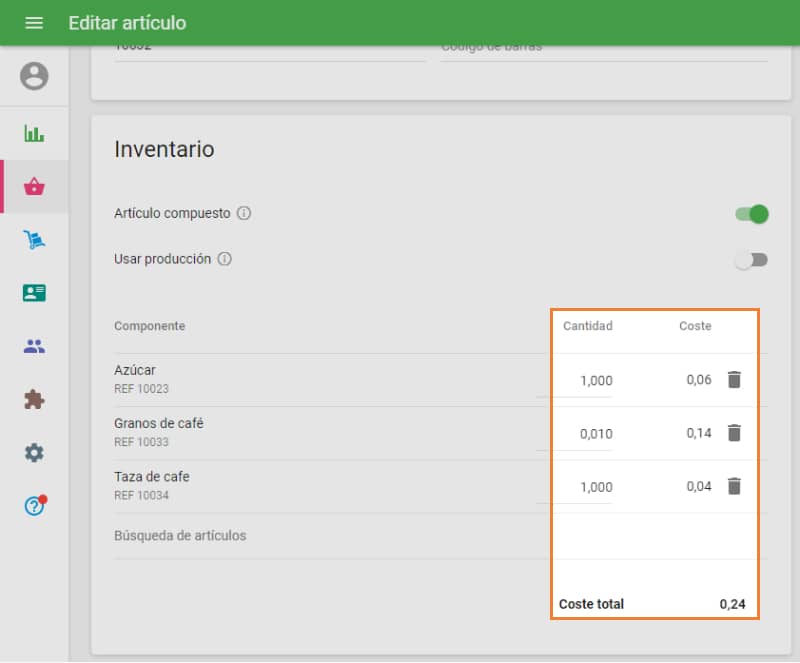Image resolution: width=800 pixels, height=663 pixels.
Task: Open the customer display card icon
Action: (33, 293)
